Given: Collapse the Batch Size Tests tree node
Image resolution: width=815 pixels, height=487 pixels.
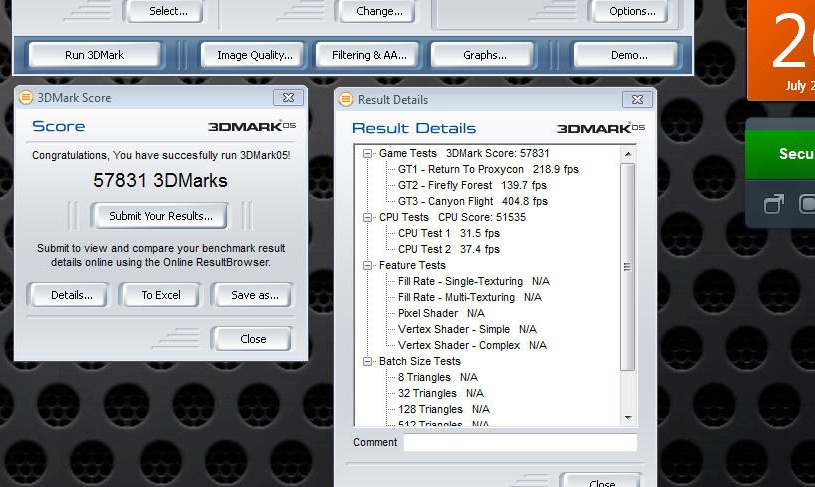Looking at the screenshot, I should pyautogui.click(x=367, y=361).
